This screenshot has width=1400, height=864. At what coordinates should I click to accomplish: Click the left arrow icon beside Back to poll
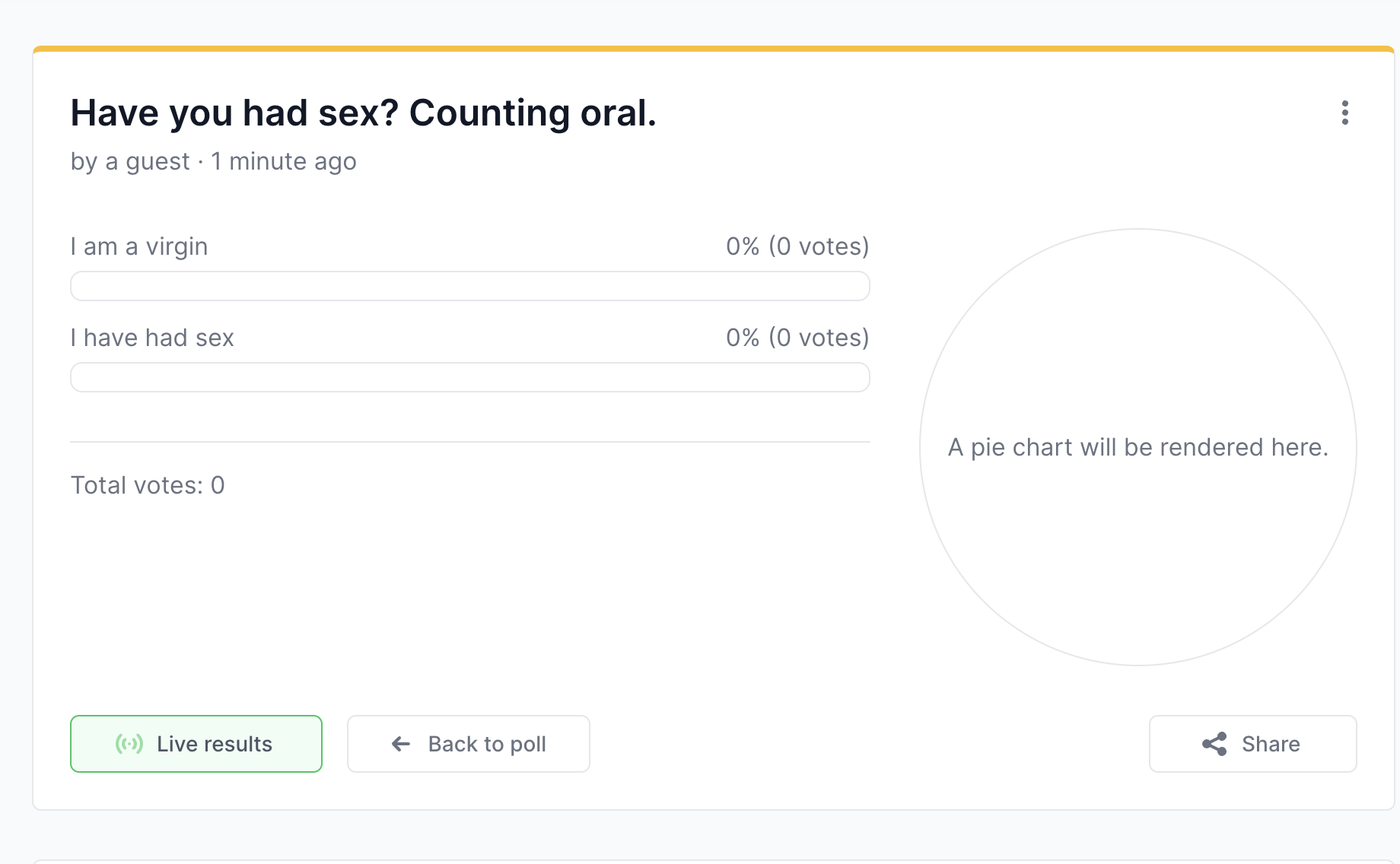click(401, 744)
